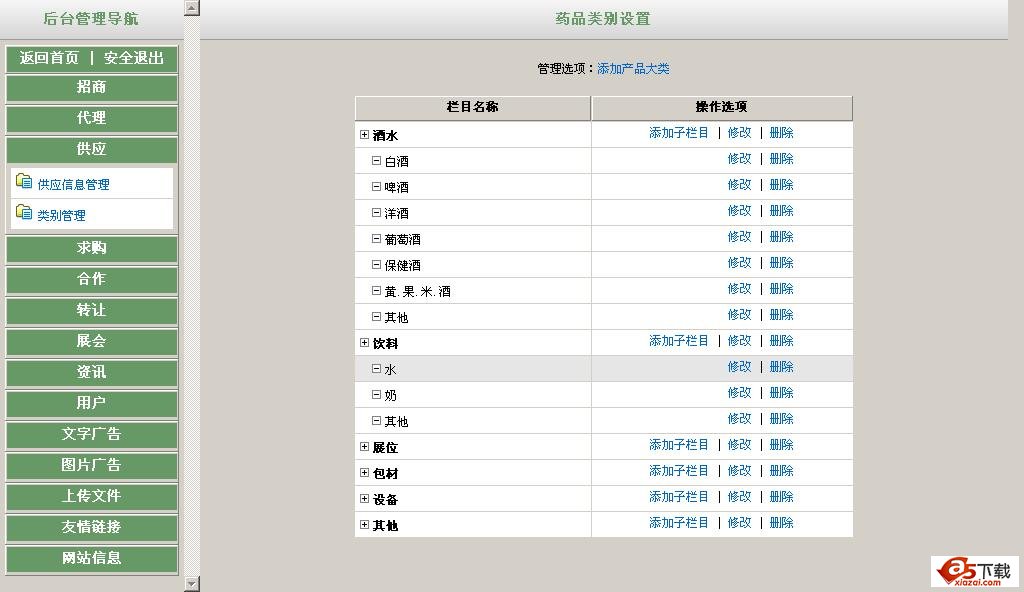Expand the 展位 category
Image resolution: width=1024 pixels, height=592 pixels.
[x=364, y=446]
